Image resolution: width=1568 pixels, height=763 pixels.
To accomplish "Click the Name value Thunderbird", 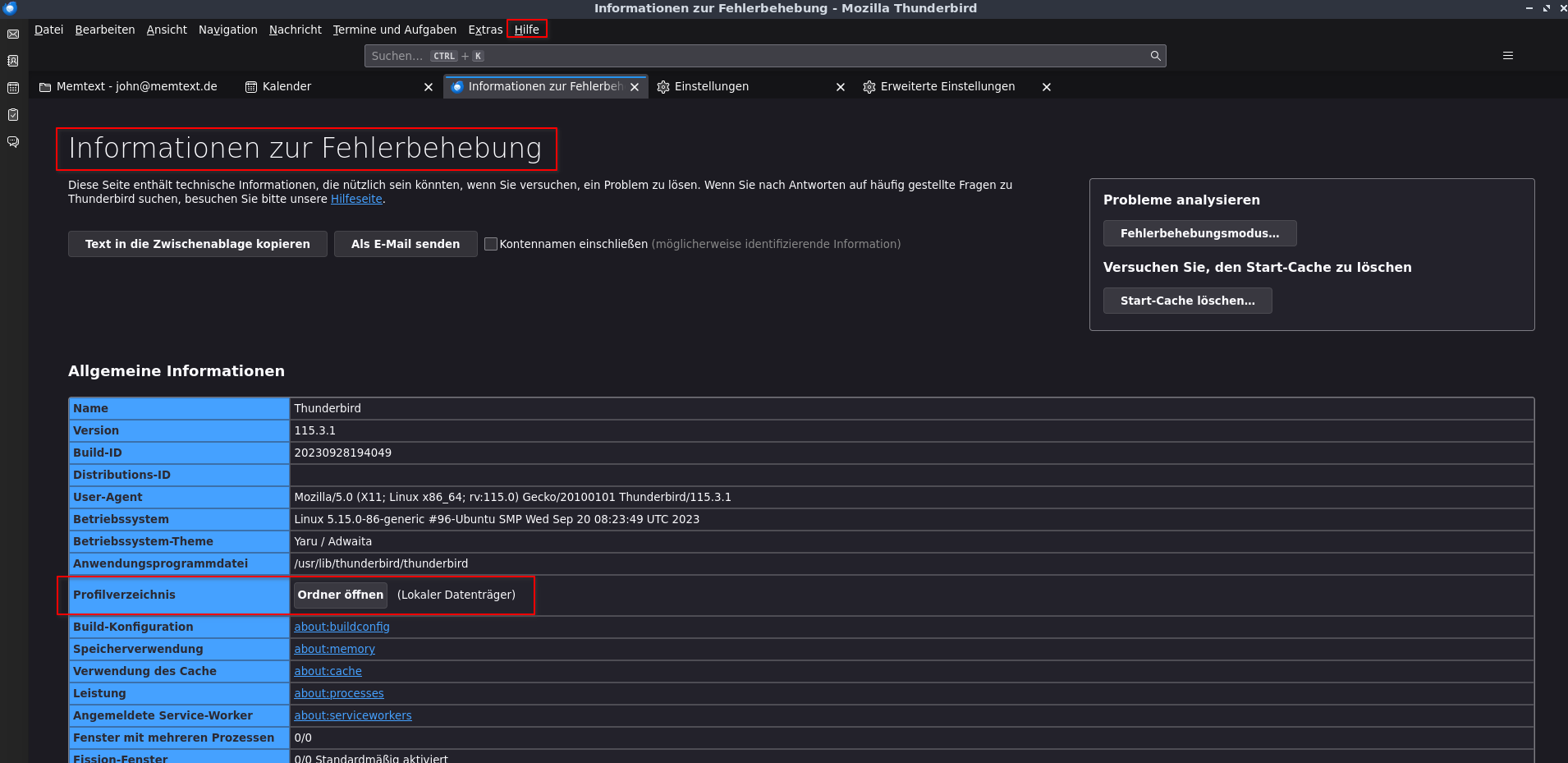I will click(328, 408).
